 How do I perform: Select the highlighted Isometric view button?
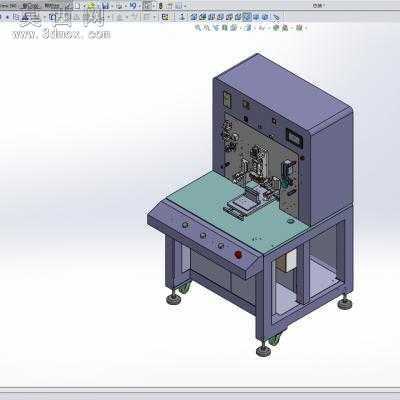coord(247,17)
